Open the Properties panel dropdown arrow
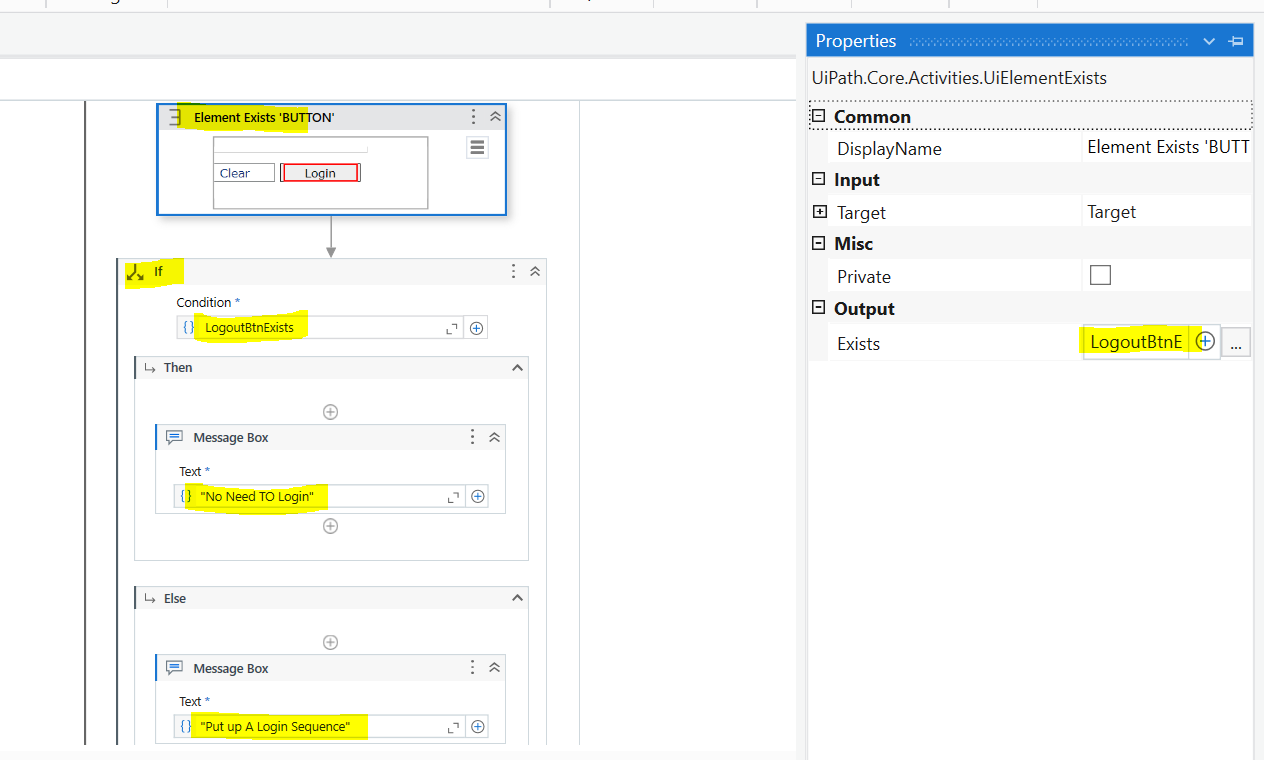The width and height of the screenshot is (1264, 760). pos(1209,41)
